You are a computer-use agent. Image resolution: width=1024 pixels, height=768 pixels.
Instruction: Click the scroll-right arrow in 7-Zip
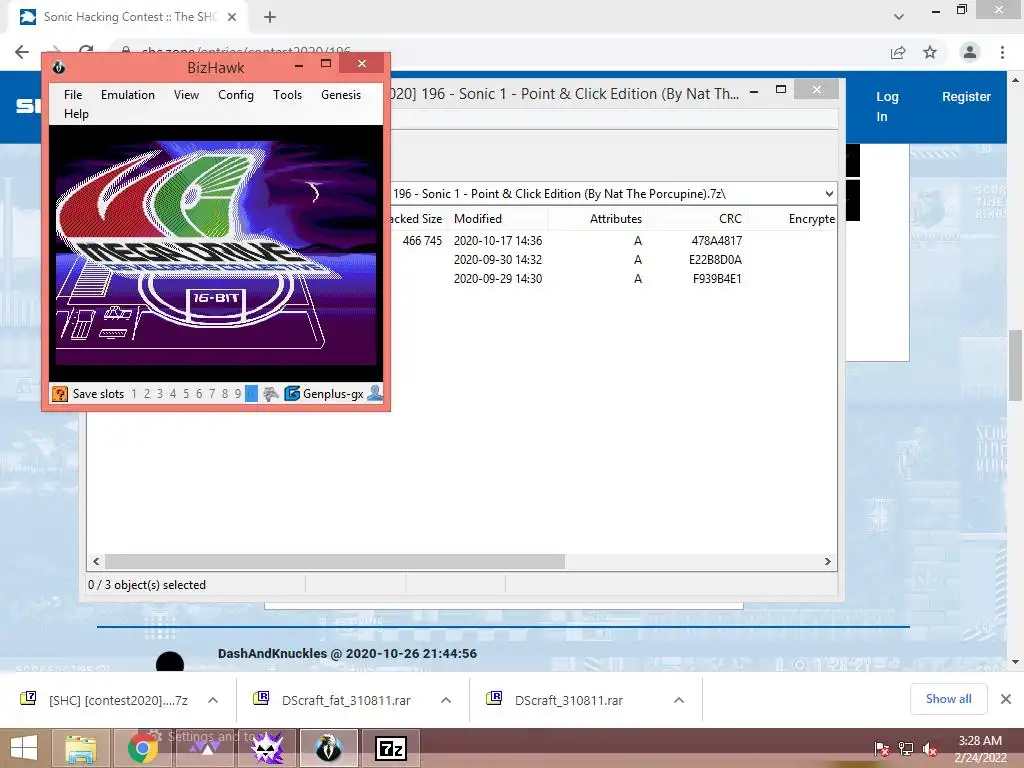tap(827, 562)
